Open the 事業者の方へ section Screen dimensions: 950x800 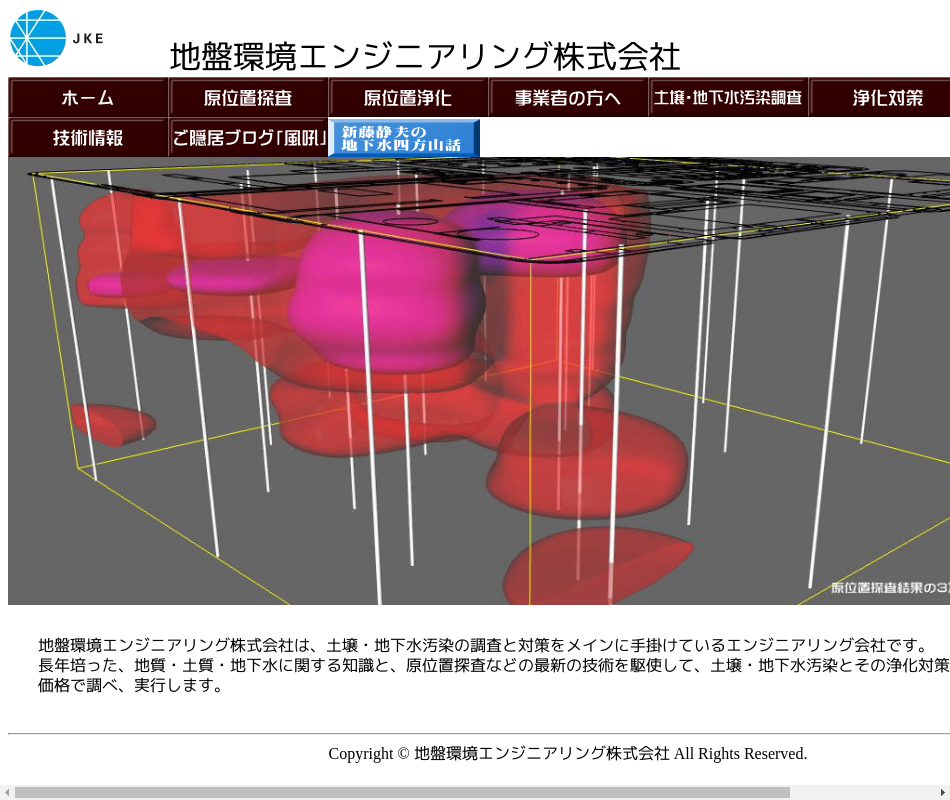[x=568, y=98]
